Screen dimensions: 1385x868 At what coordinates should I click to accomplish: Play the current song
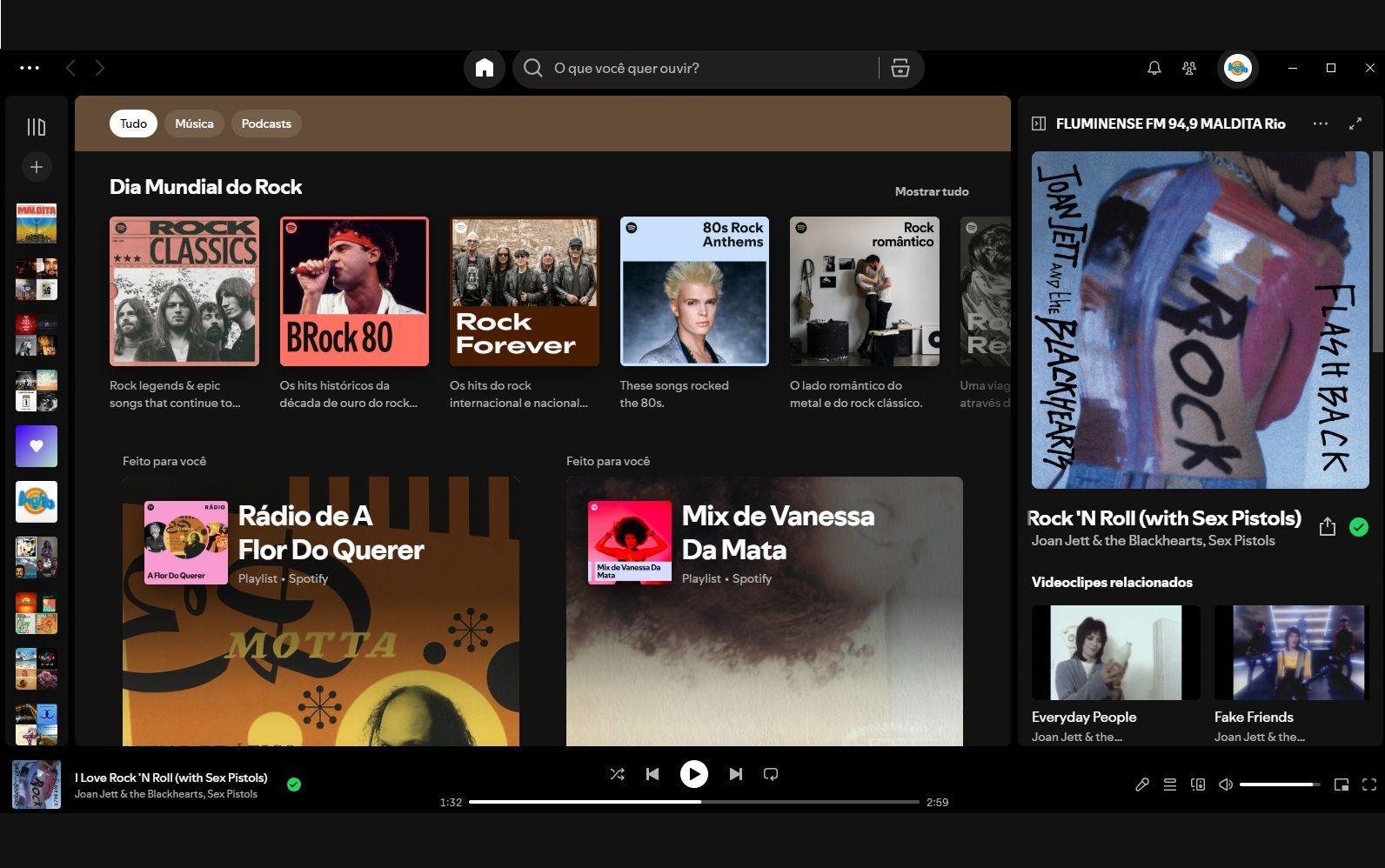pos(694,774)
